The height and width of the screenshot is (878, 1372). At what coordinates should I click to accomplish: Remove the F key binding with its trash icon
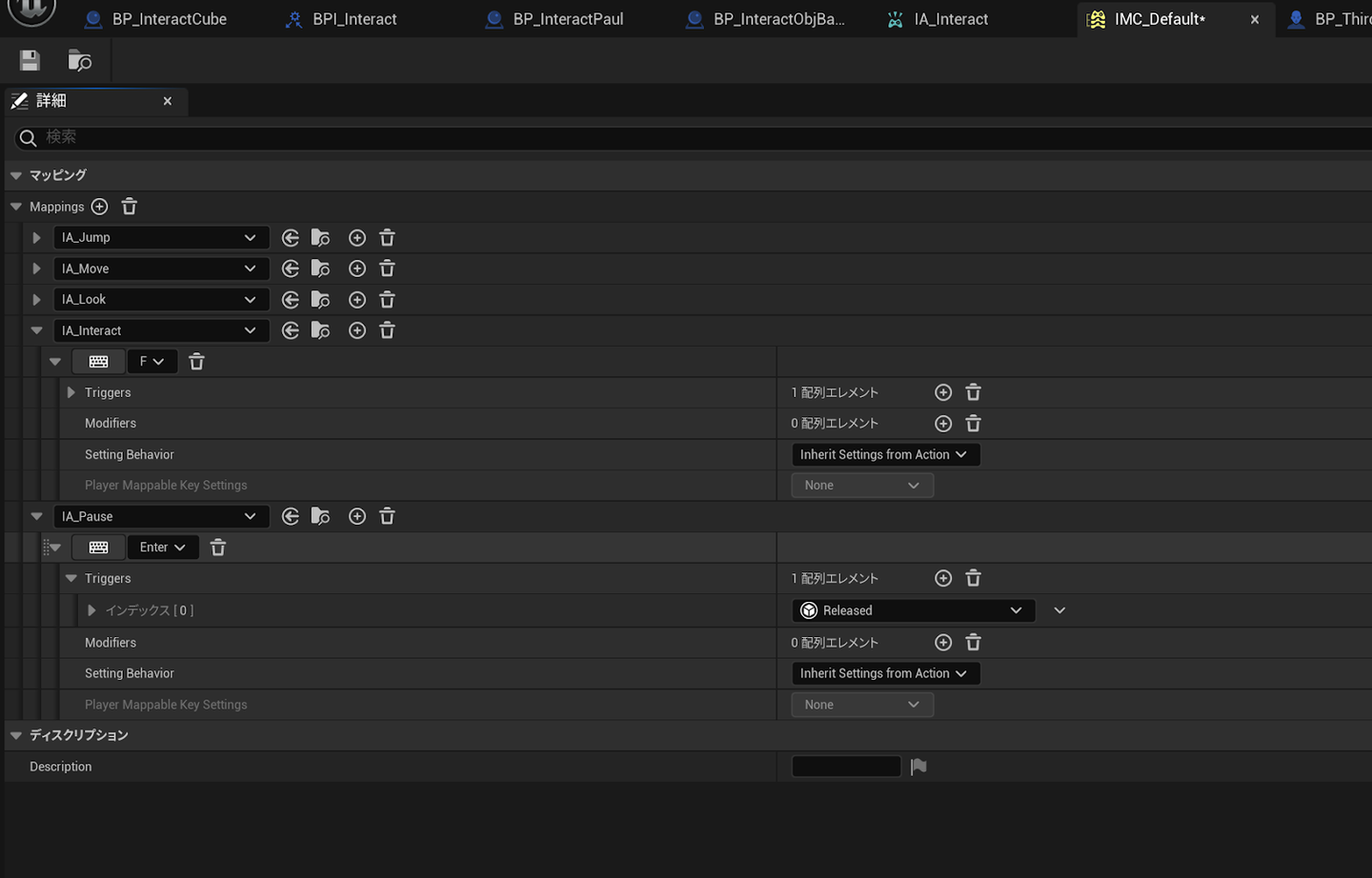click(196, 362)
